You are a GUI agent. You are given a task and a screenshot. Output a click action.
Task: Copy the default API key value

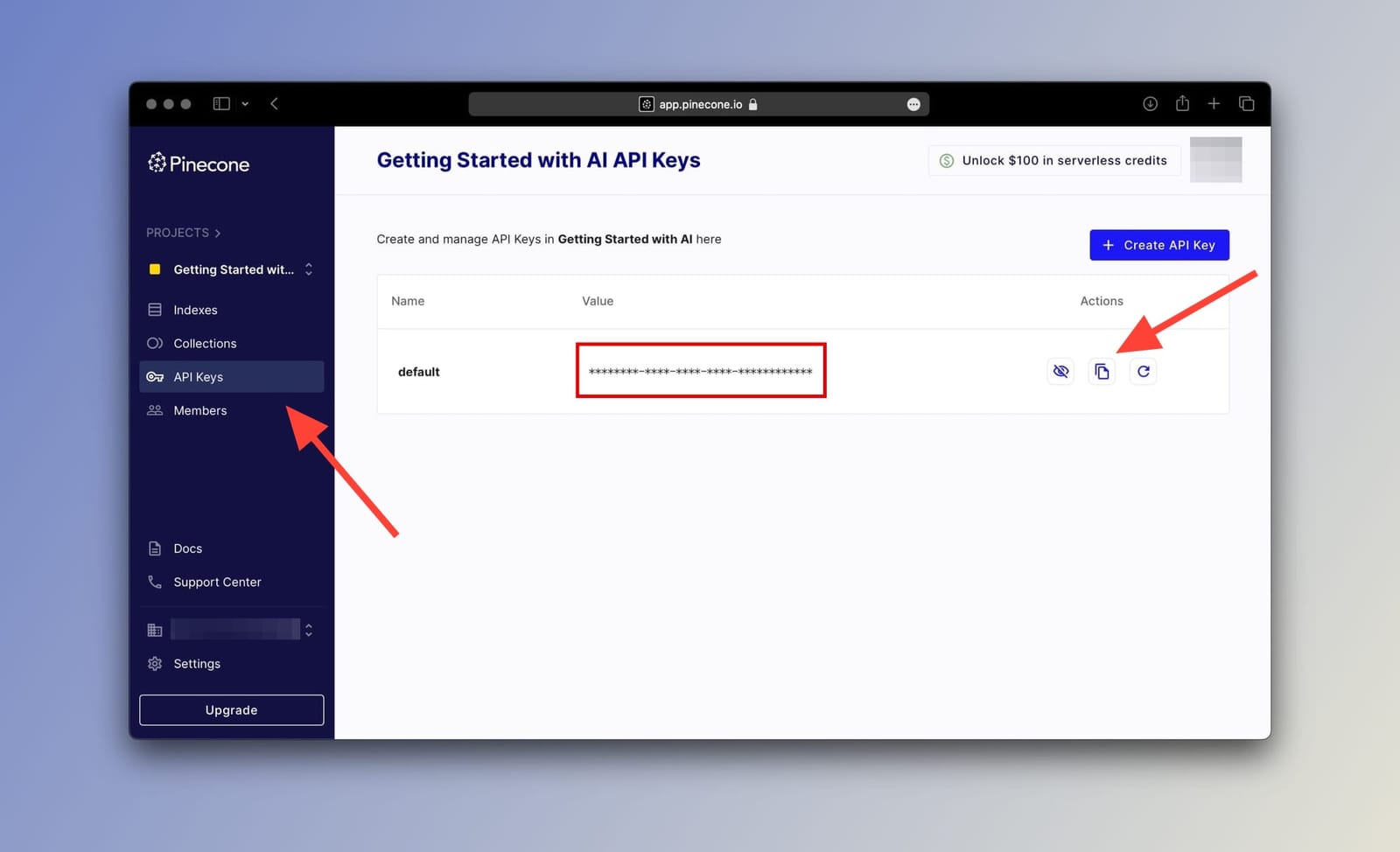tap(1101, 371)
